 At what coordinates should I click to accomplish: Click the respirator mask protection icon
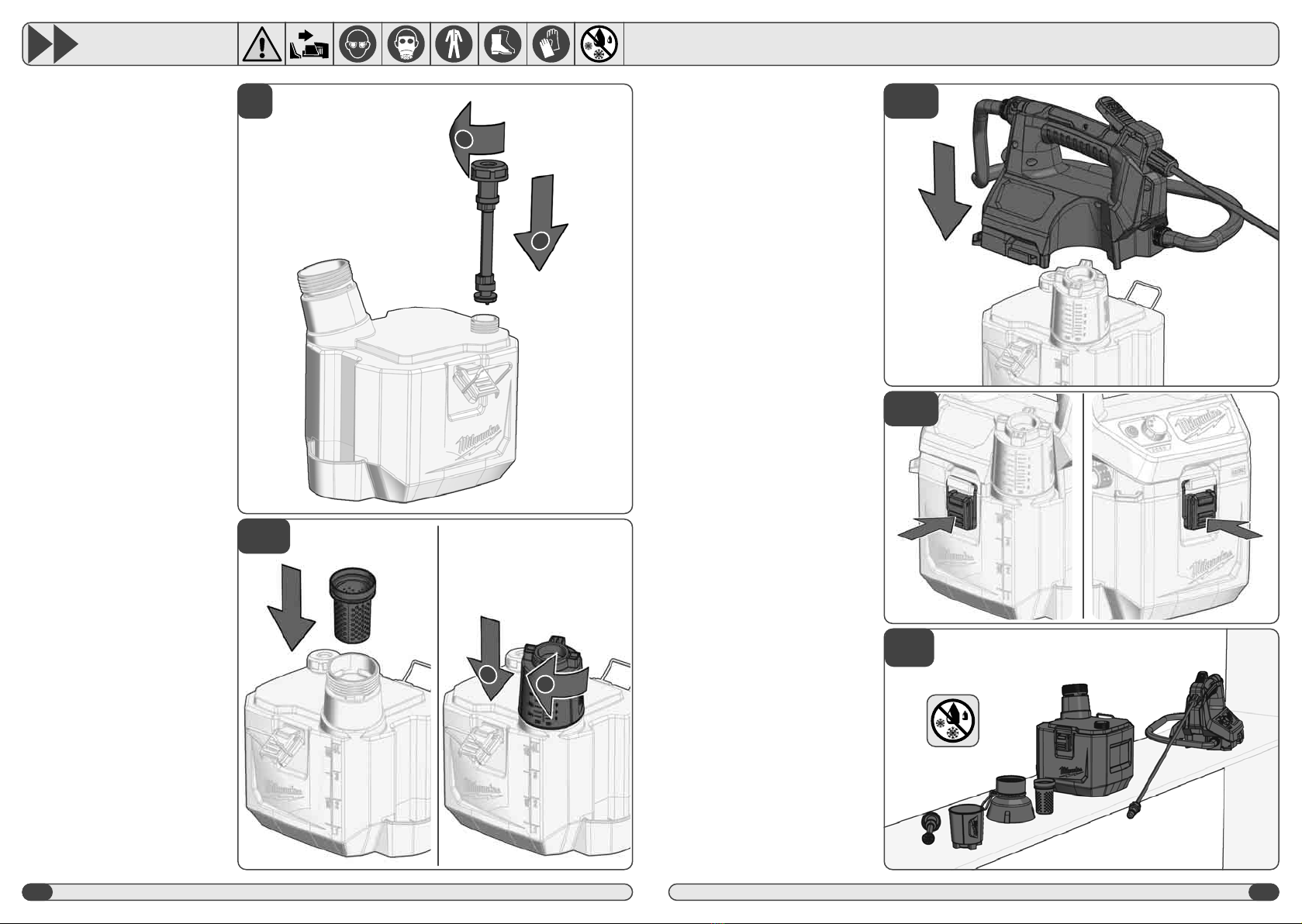pos(406,44)
